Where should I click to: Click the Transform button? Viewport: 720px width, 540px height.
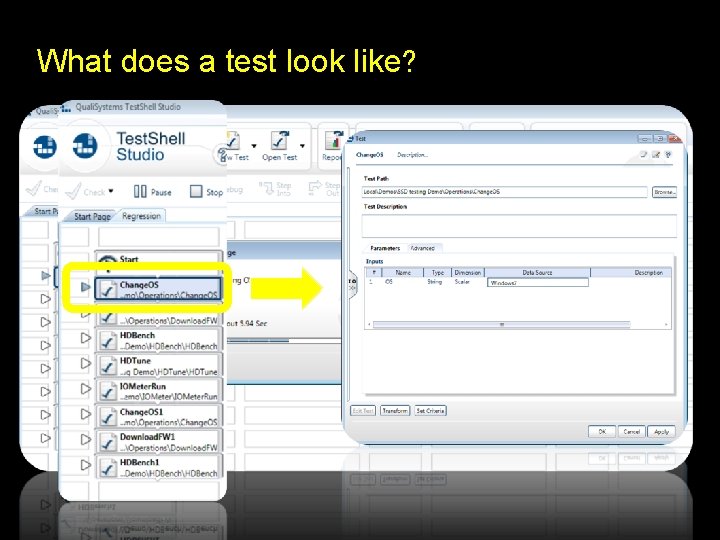[395, 411]
